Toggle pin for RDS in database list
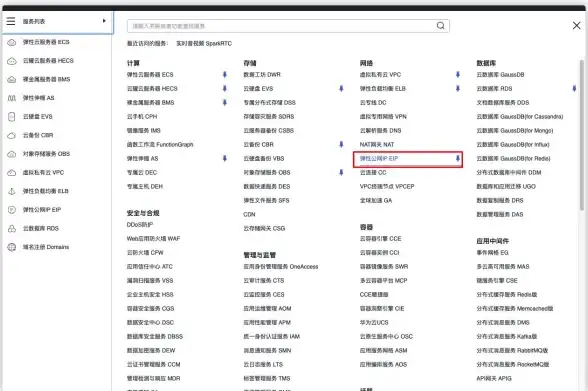This screenshot has width=588, height=391. click(x=574, y=88)
